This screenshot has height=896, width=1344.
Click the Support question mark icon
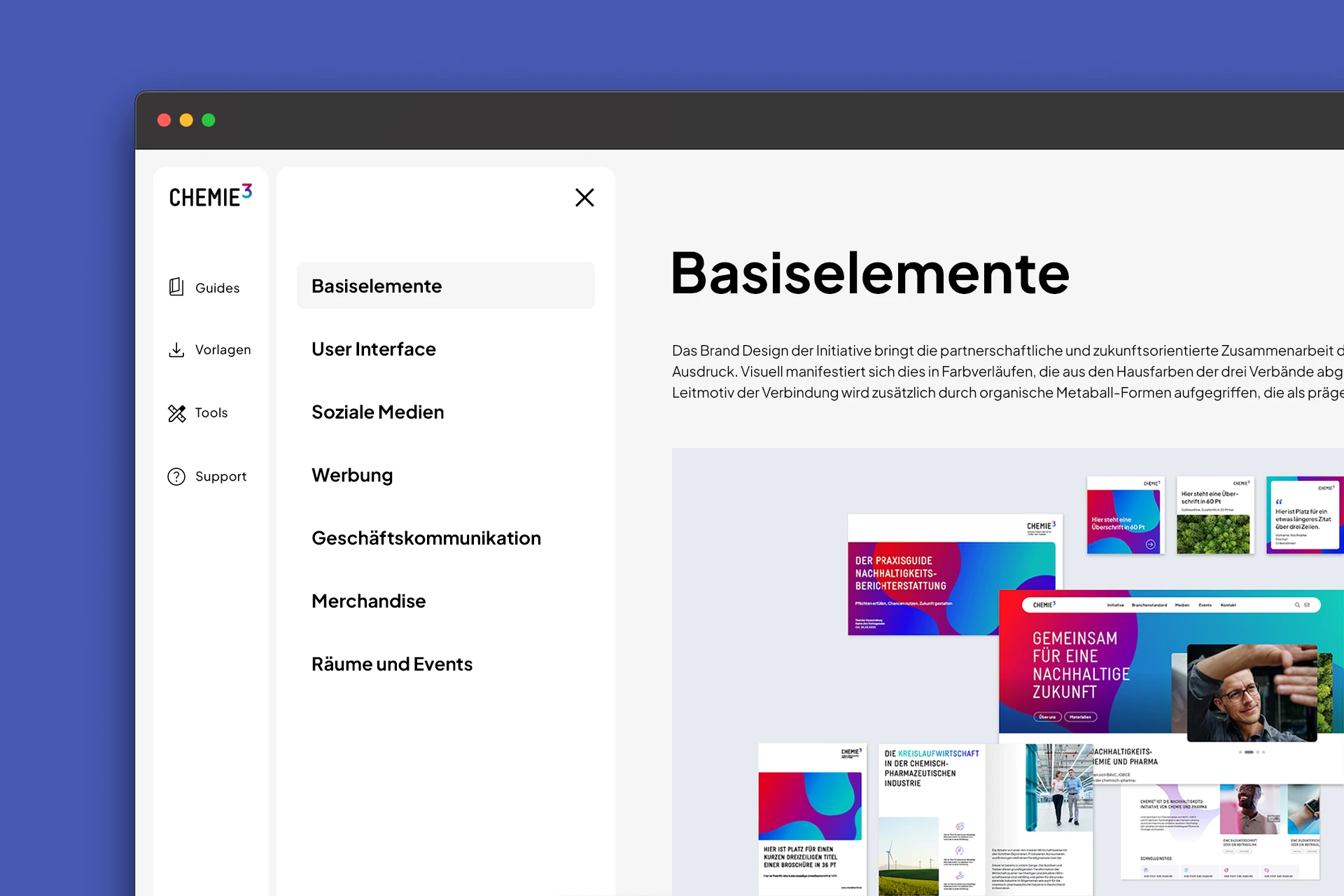[176, 477]
